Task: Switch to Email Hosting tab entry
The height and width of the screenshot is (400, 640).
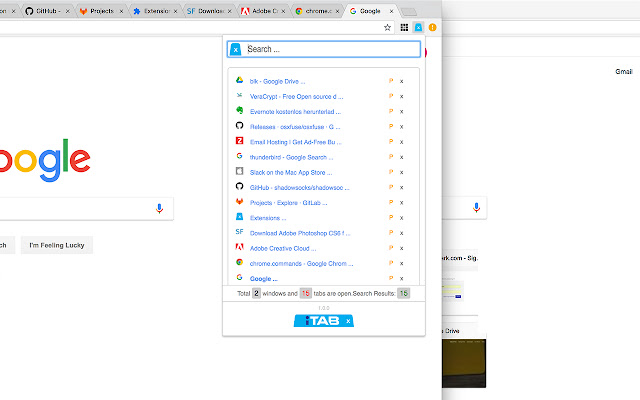Action: (296, 142)
